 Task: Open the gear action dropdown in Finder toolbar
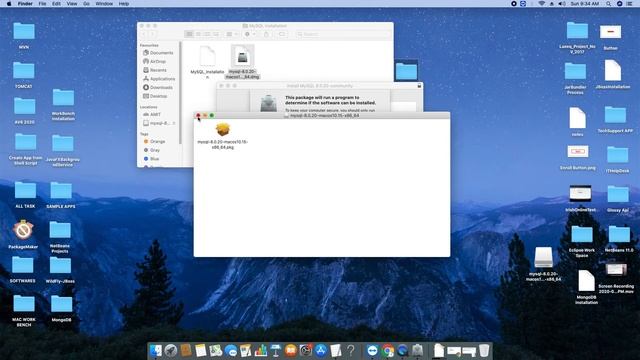tap(249, 34)
